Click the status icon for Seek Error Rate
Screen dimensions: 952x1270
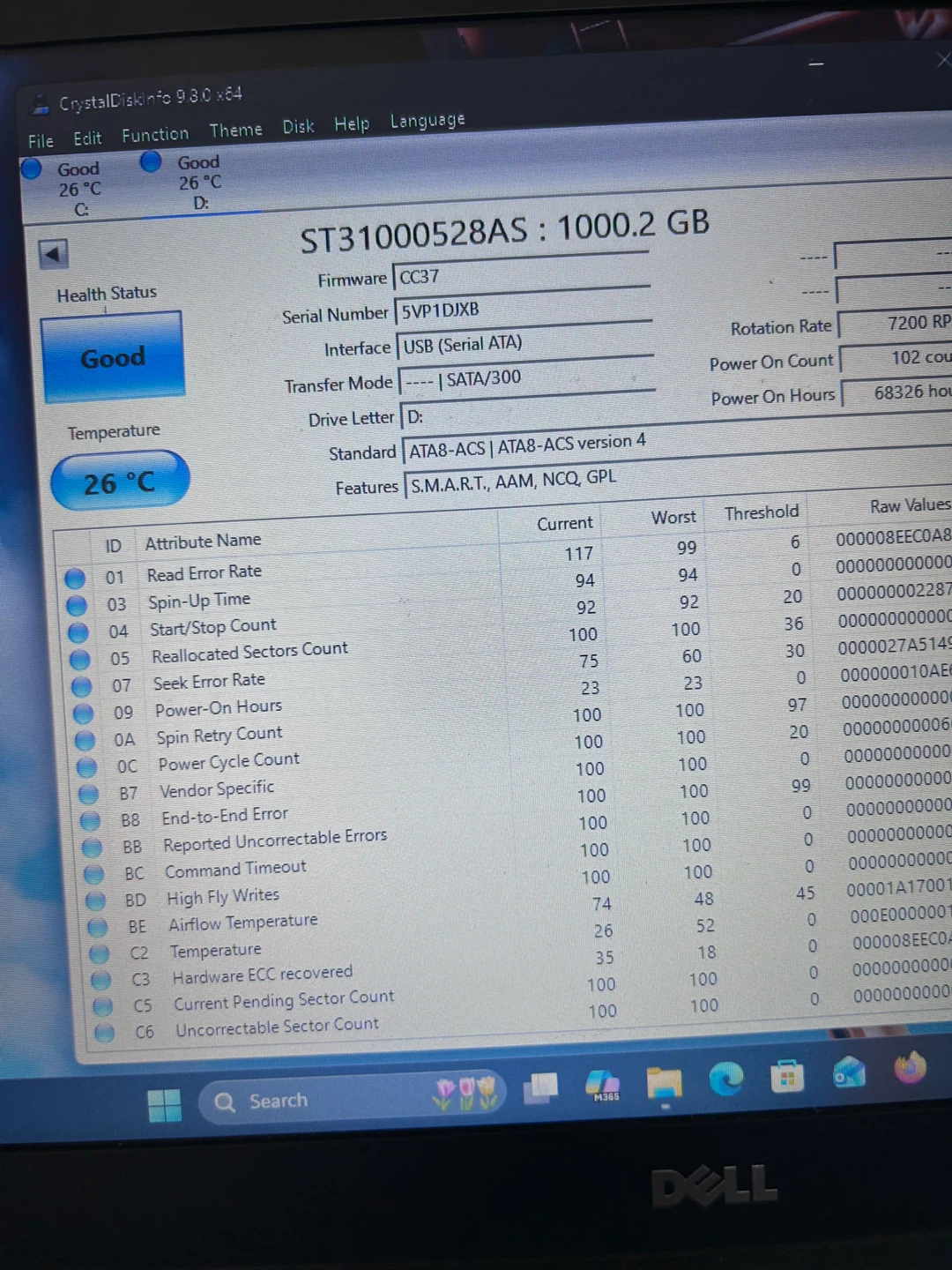coord(82,686)
